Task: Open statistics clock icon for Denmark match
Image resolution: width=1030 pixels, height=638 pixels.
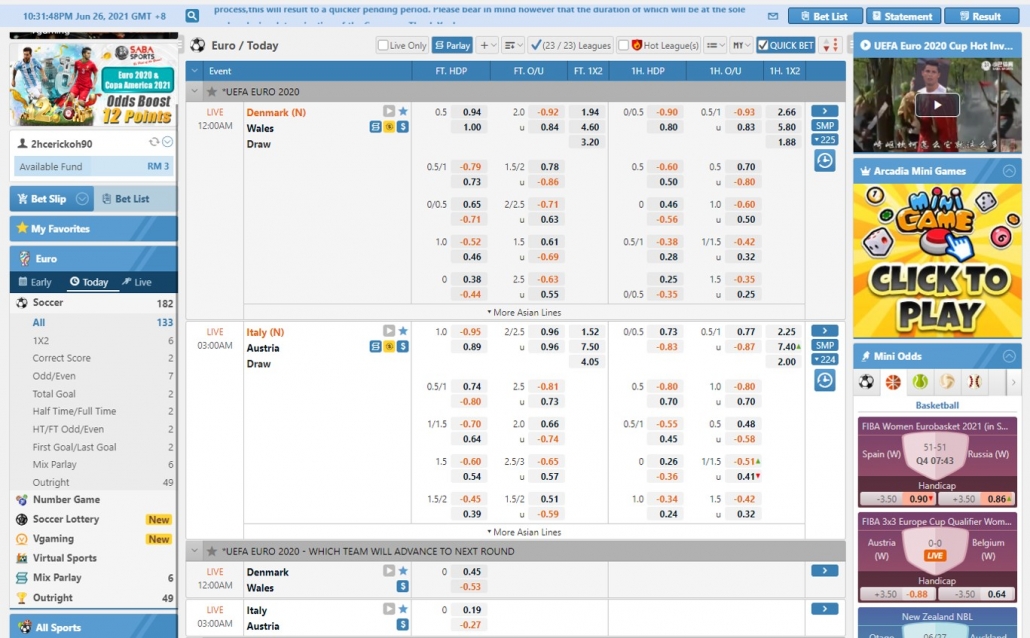Action: 824,160
